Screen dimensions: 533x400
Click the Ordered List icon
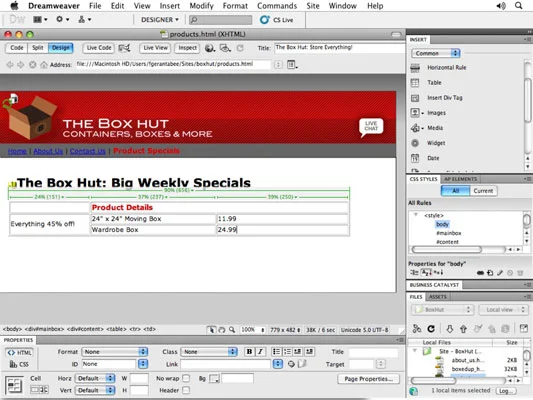(287, 351)
